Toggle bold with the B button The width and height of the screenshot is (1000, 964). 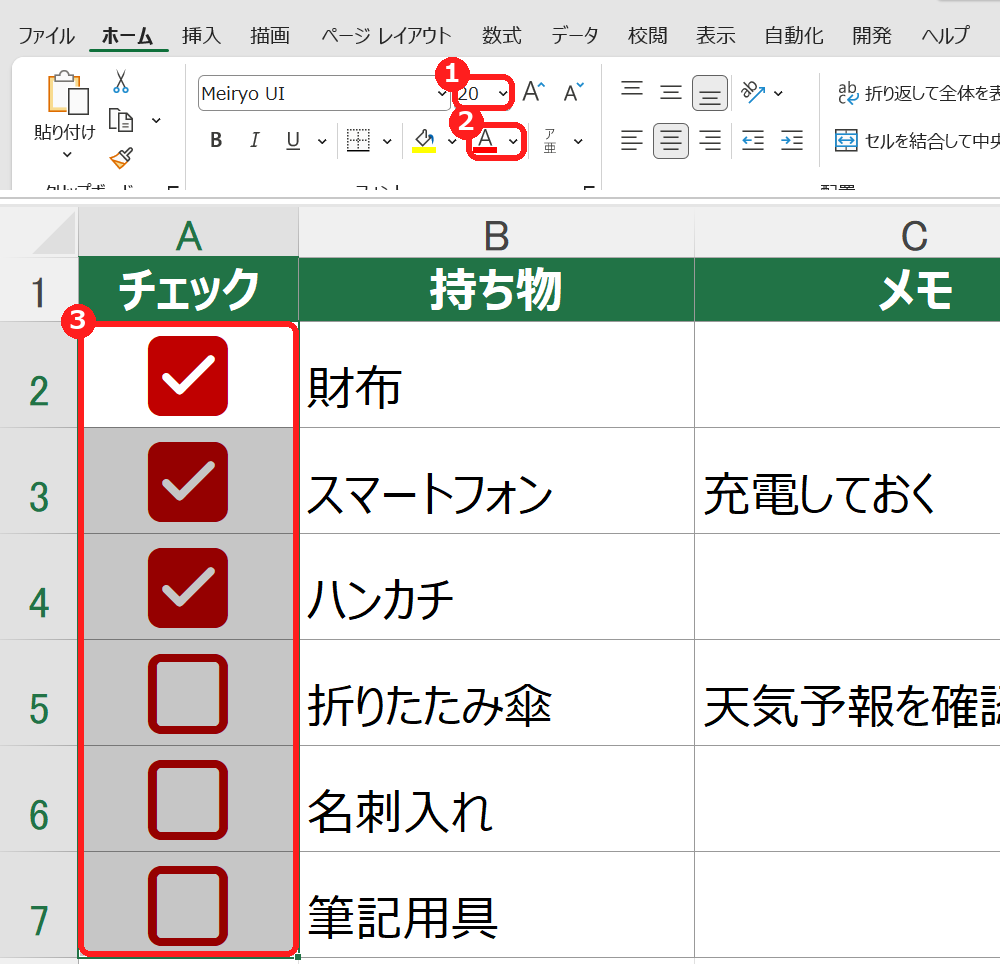216,140
